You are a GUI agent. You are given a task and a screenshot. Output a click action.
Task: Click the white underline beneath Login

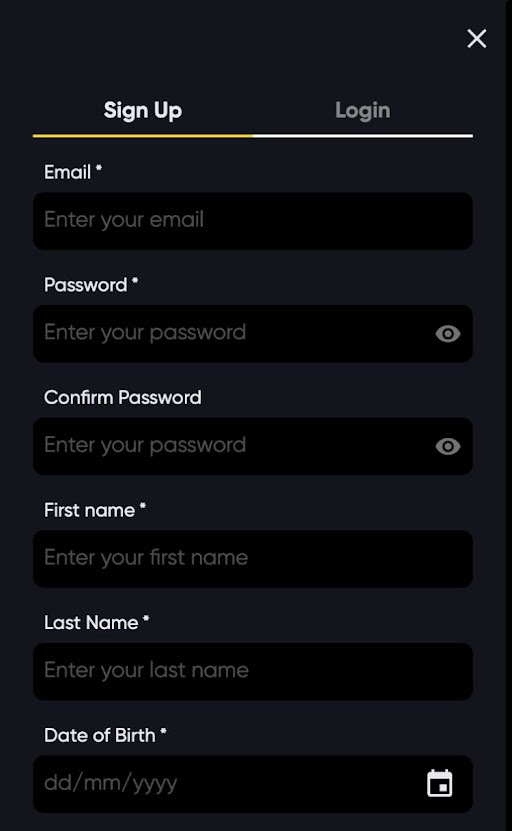[x=363, y=136]
